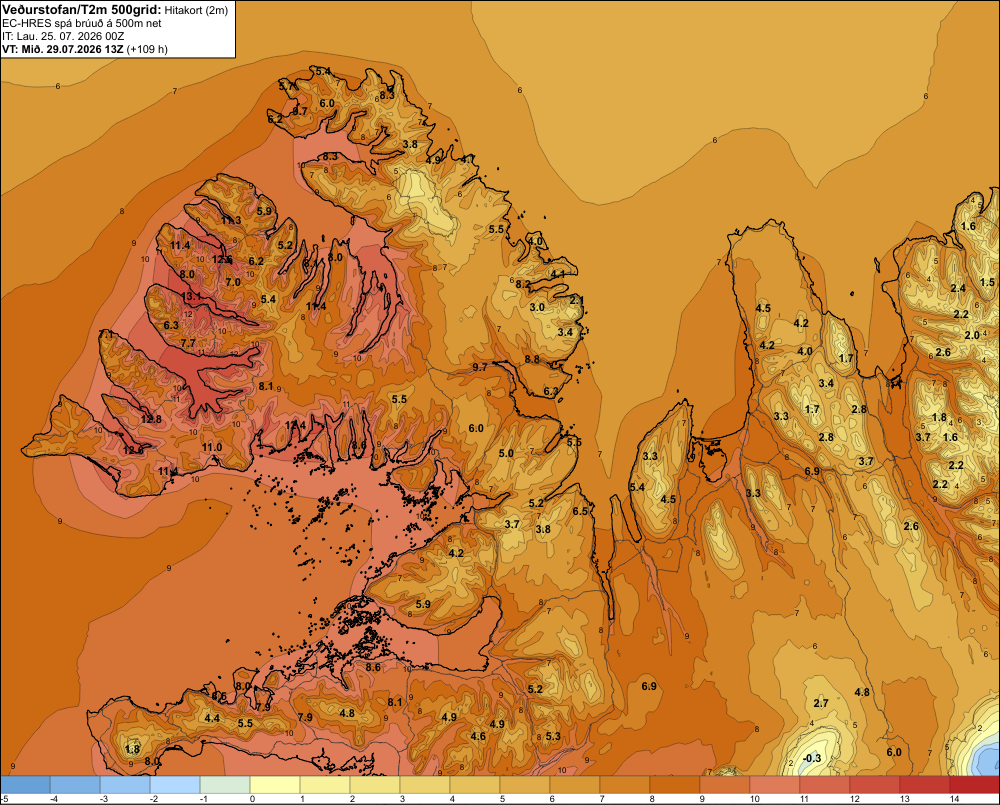Image resolution: width=1000 pixels, height=805 pixels.
Task: Select the 2.1 temperature label
Action: 577,300
